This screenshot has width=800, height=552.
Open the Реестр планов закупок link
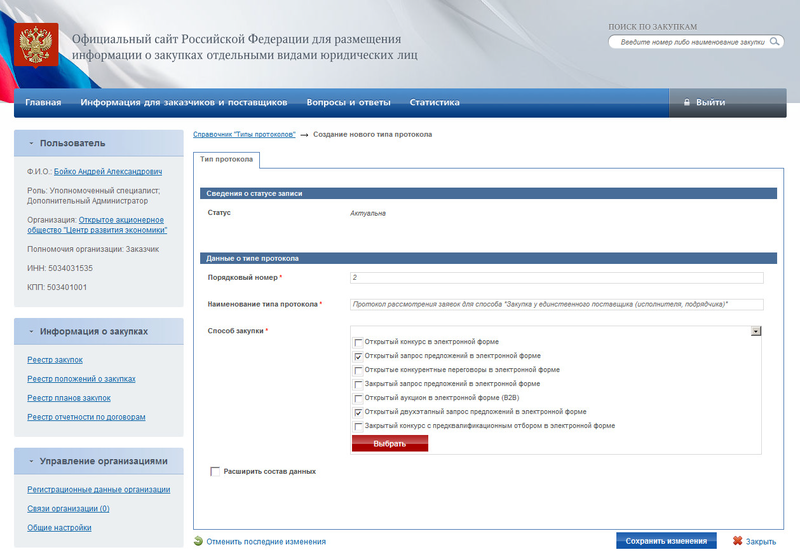coord(68,398)
